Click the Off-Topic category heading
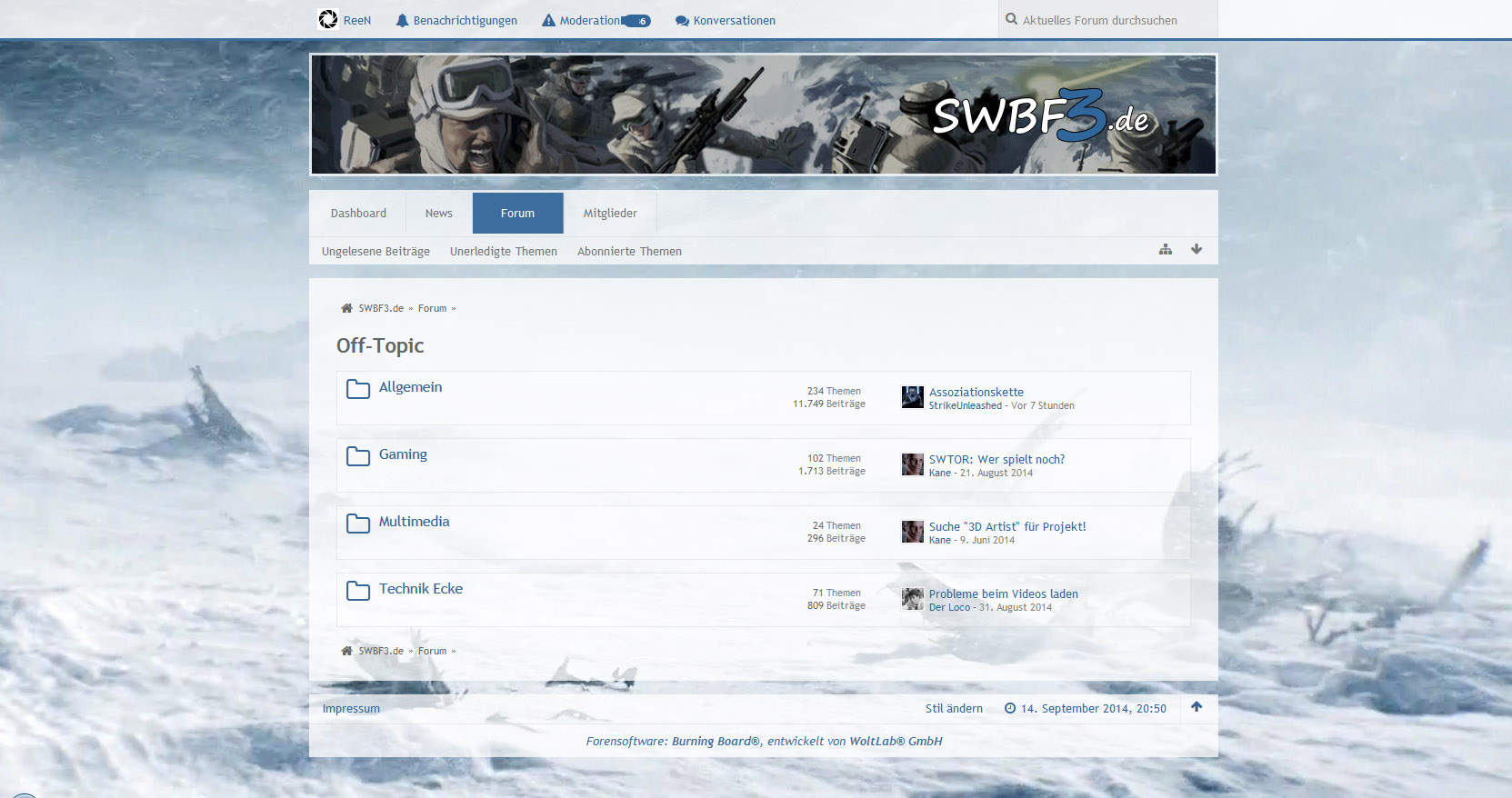 [x=380, y=346]
